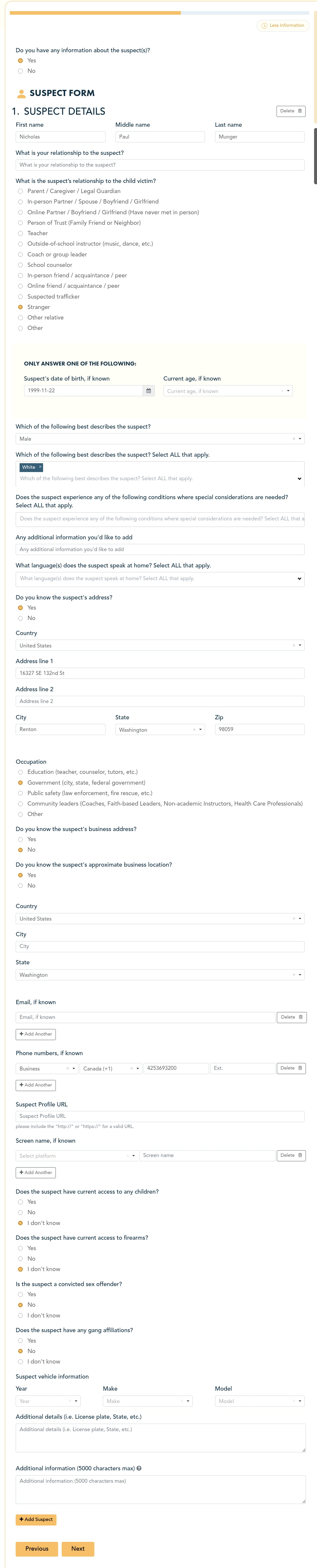Click the date of birth calendar icon
Viewport: 317px width, 1568px height.
tap(149, 391)
